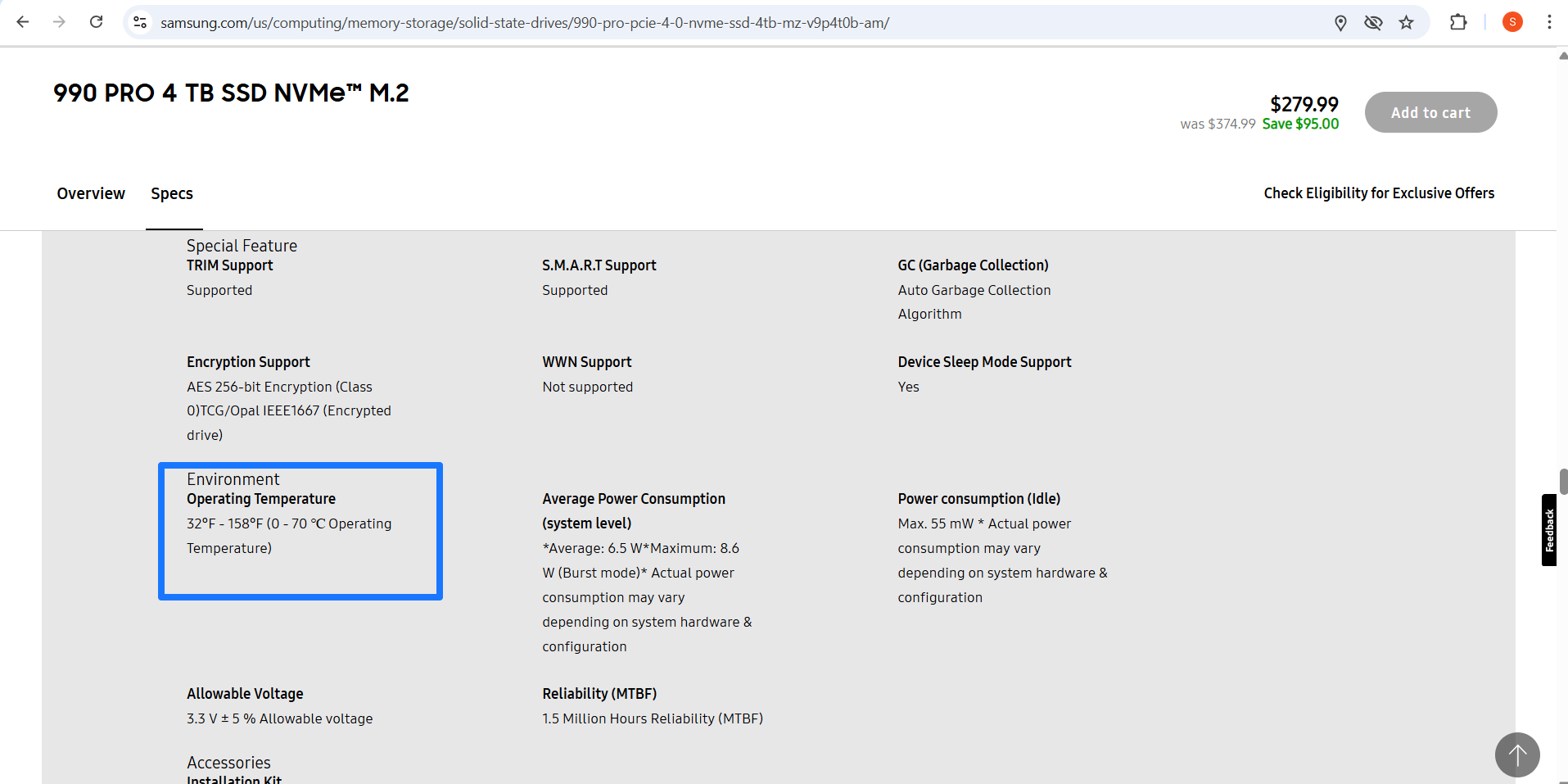Click the 'GC (Garbage Collection)' label
Viewport: 1568px width, 784px height.
[973, 265]
